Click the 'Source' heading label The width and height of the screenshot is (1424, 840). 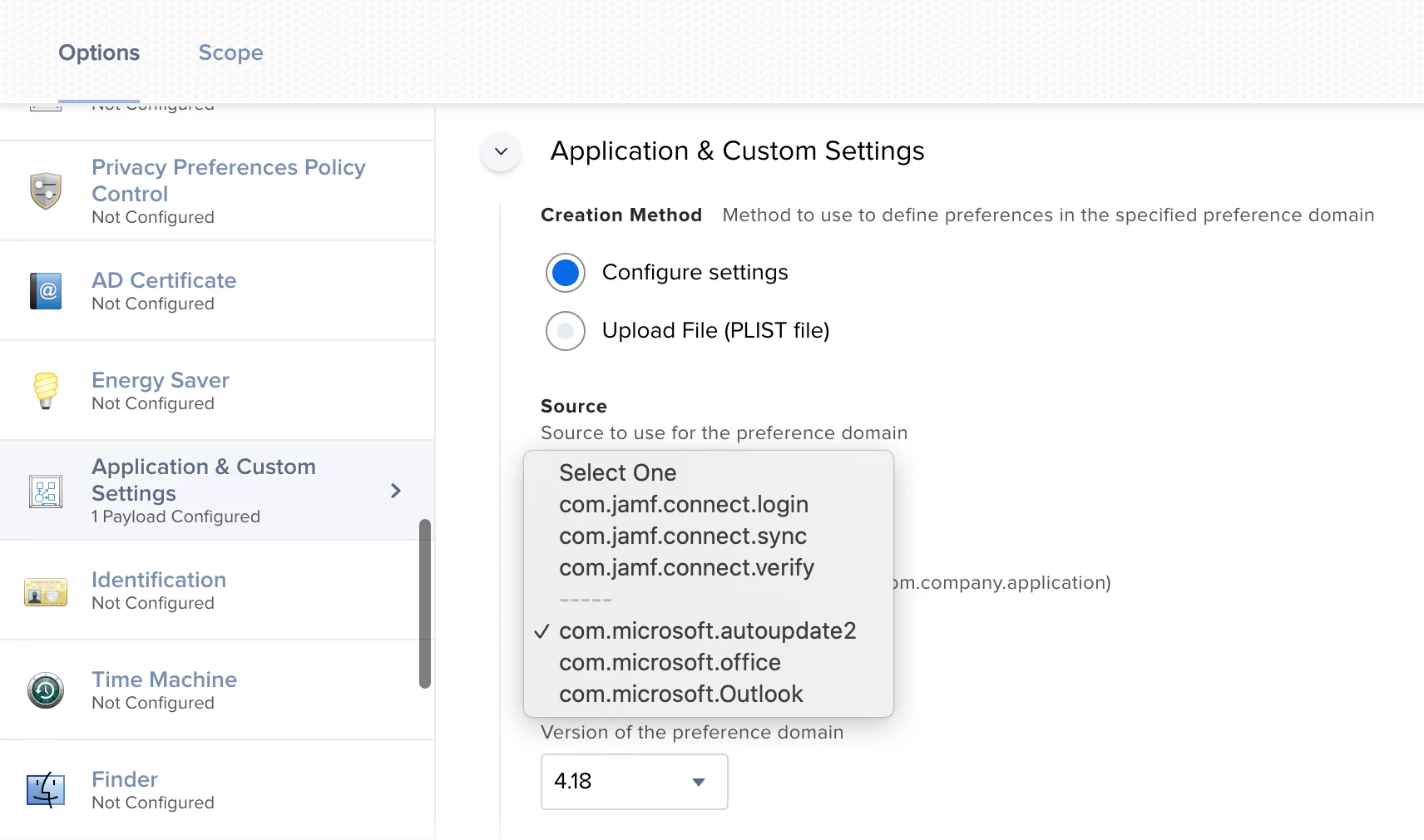pyautogui.click(x=574, y=407)
